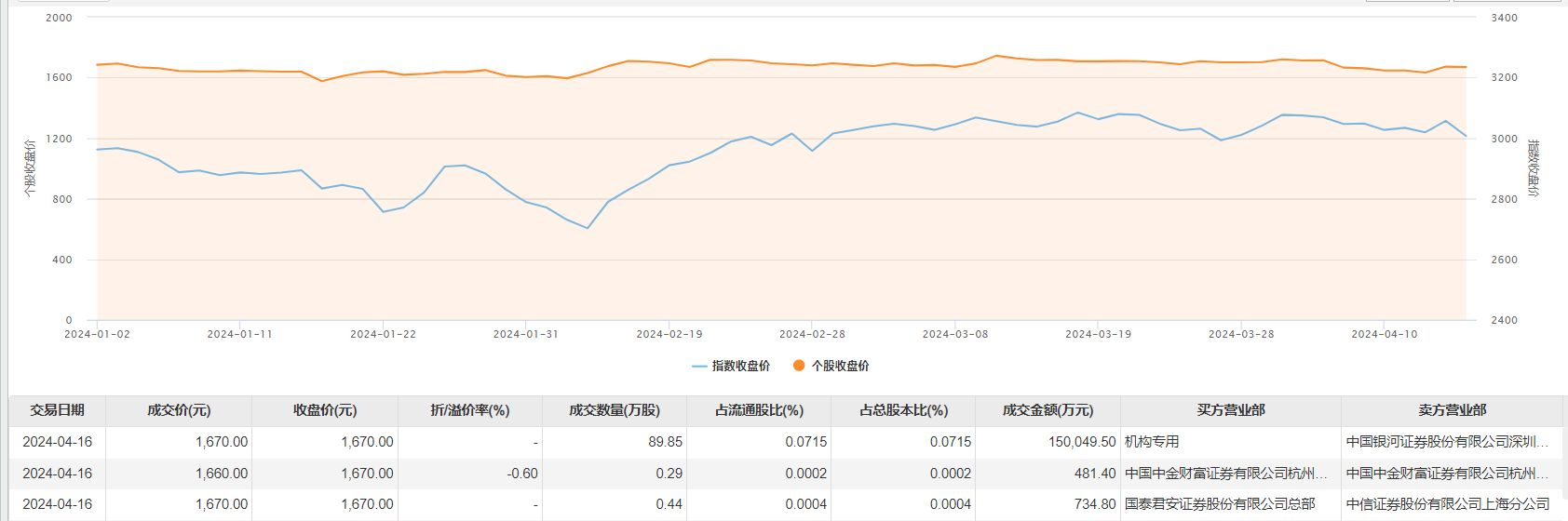Open 中信证券股份有限公司上海分公司 seller link

pyautogui.click(x=1448, y=504)
